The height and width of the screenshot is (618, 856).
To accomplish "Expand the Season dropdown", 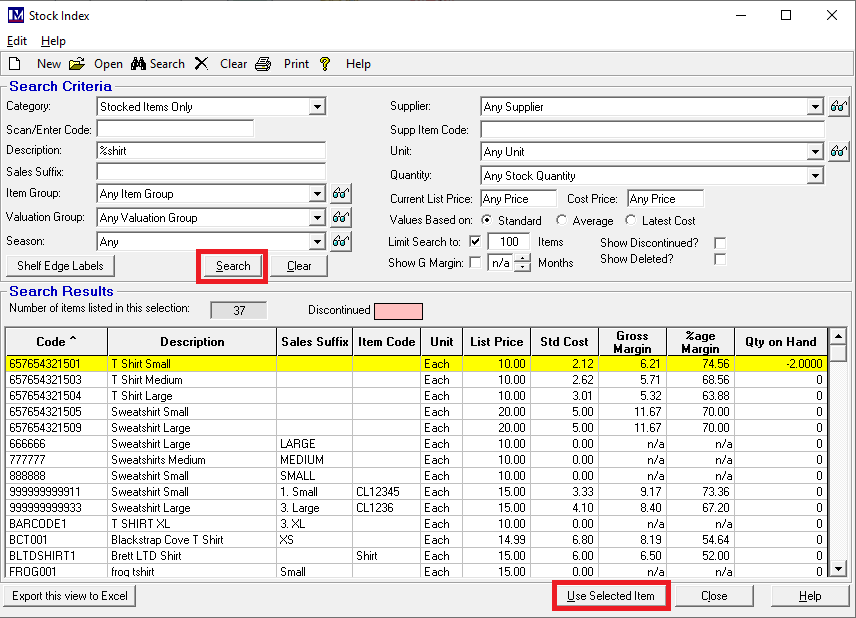I will point(317,242).
